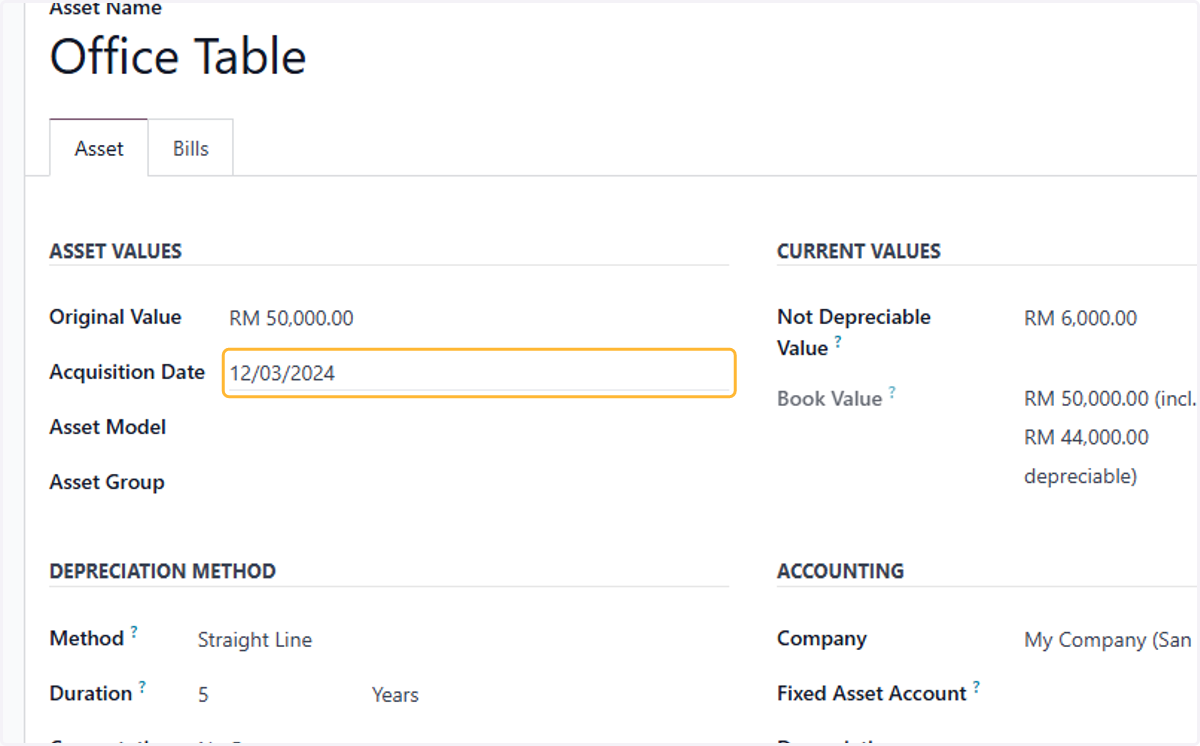
Task: Edit the Office Table asset name
Action: 178,57
